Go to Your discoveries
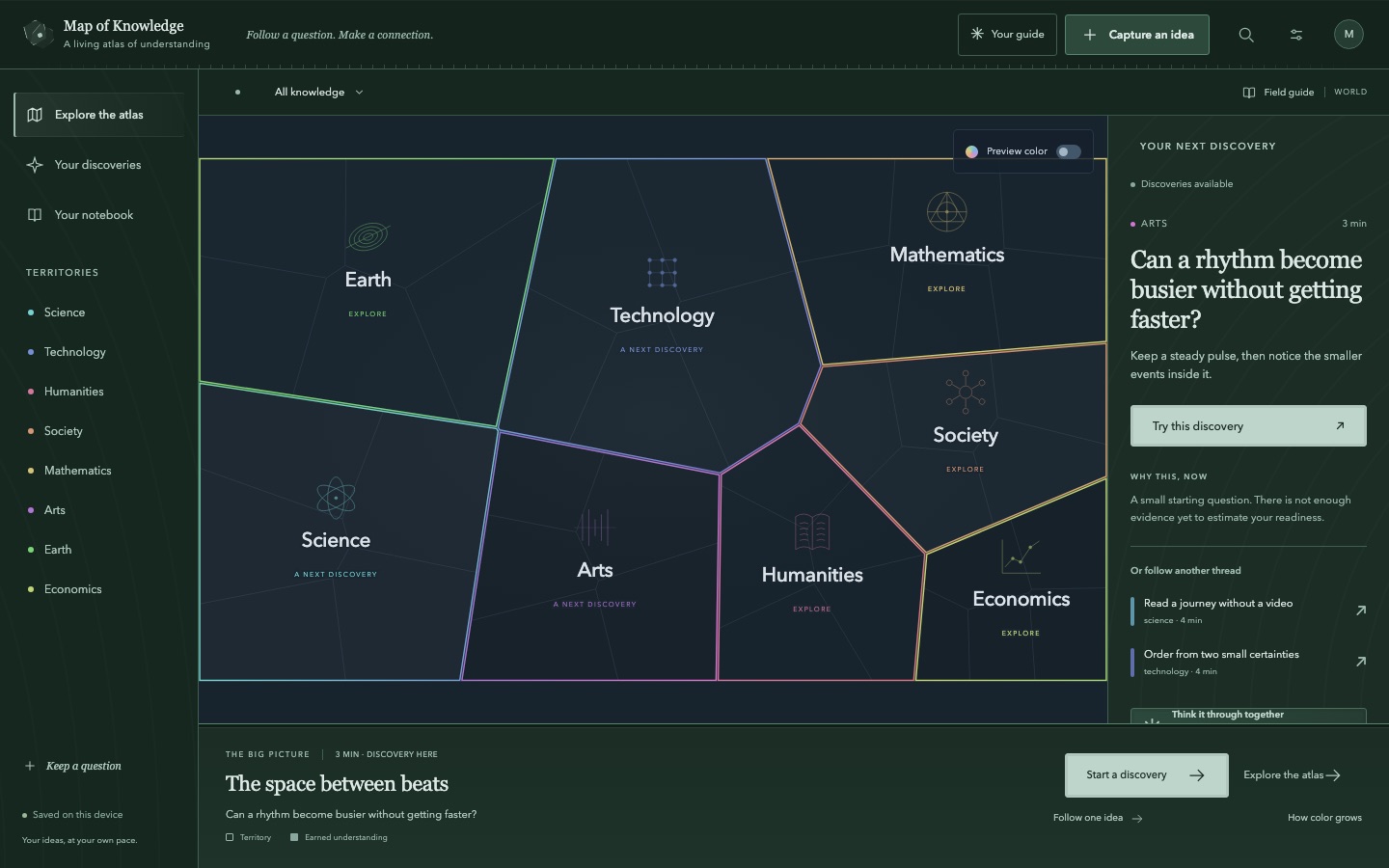Screen dimensions: 1389x868 click(98, 165)
